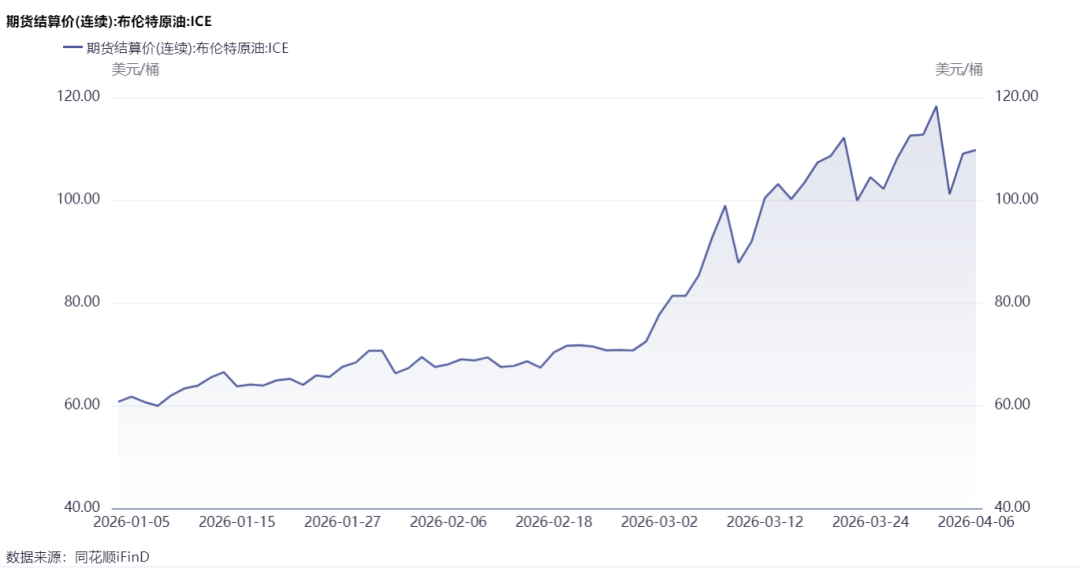Click the date label 2026-03-02
The width and height of the screenshot is (1080, 568).
pyautogui.click(x=659, y=522)
